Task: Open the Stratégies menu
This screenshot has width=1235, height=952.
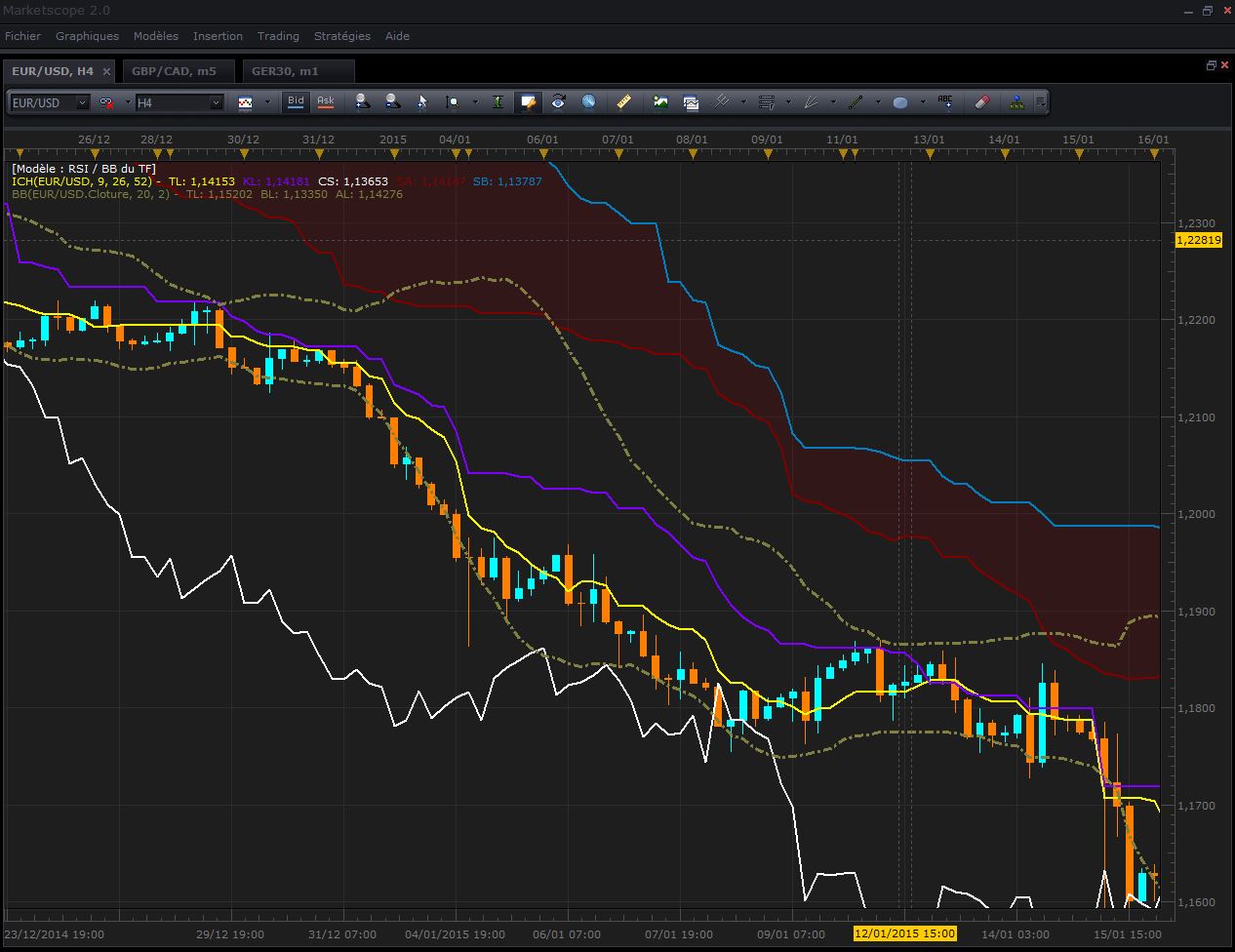Action: [342, 36]
